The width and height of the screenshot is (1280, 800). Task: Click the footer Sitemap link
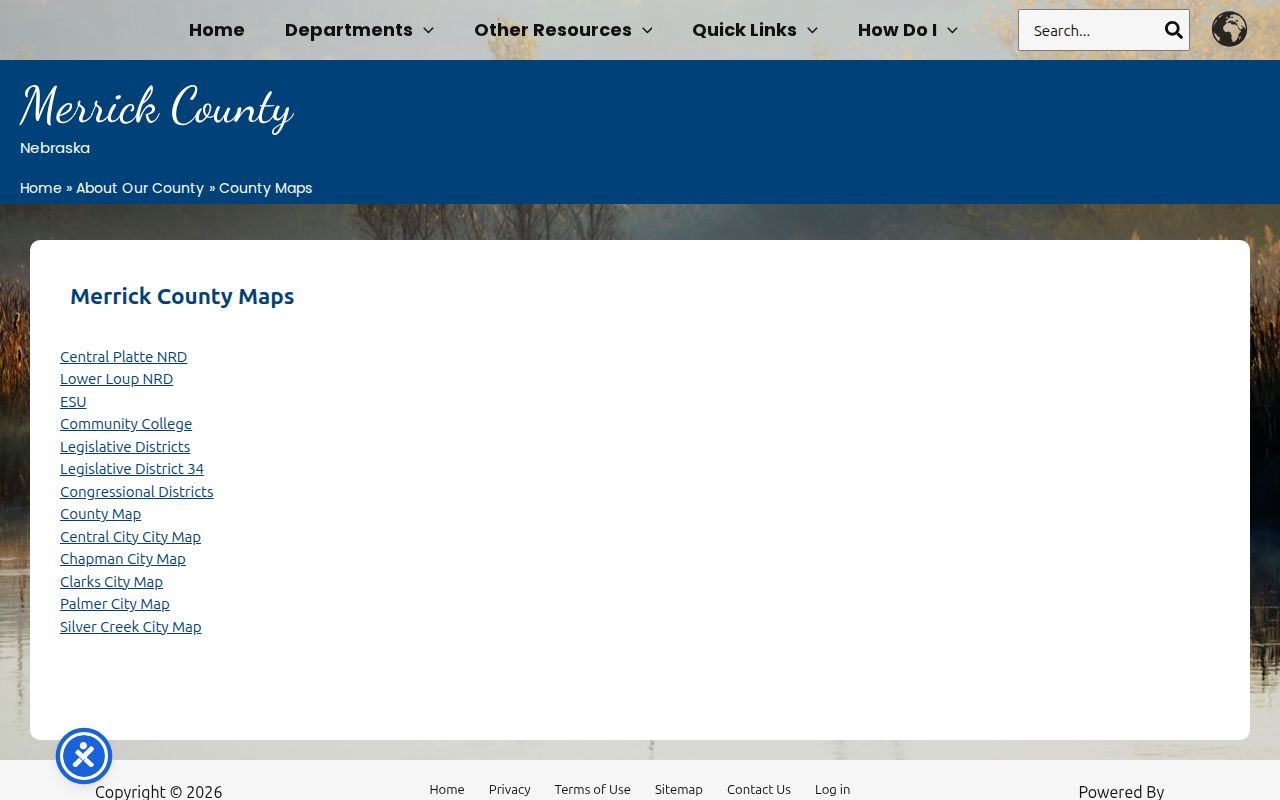coord(678,789)
